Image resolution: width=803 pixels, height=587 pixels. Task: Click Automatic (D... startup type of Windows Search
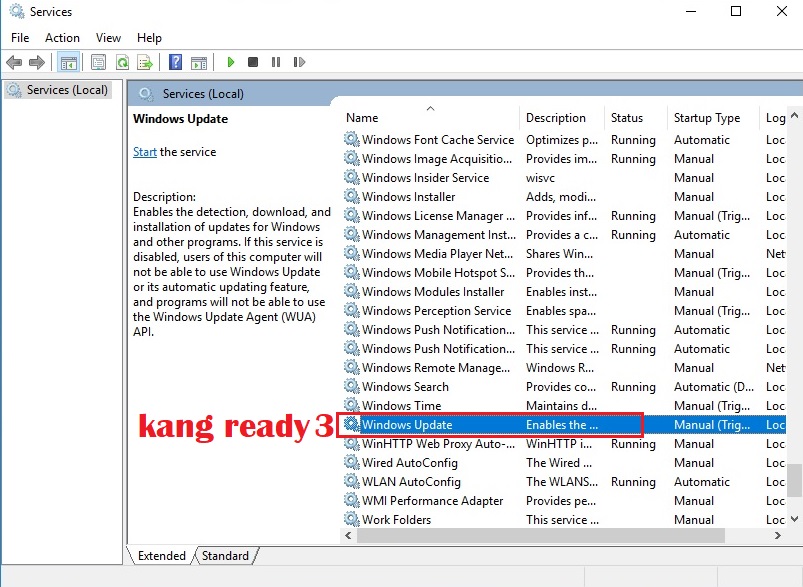click(x=714, y=387)
